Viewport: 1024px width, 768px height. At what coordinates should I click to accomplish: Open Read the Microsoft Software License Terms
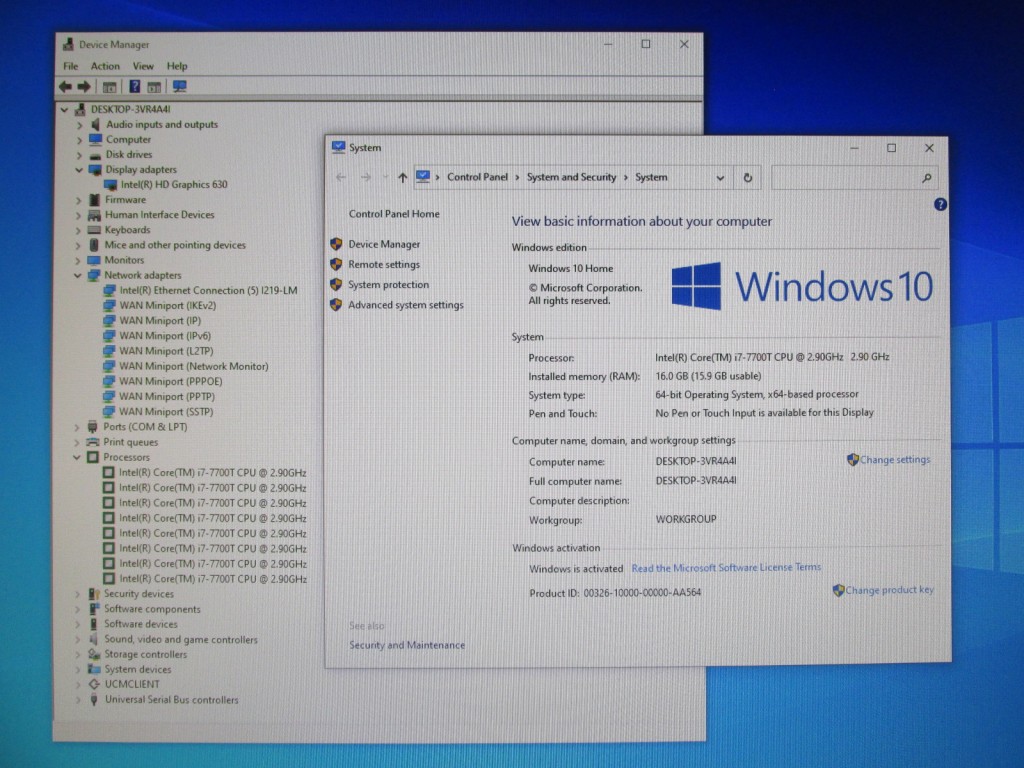(726, 568)
